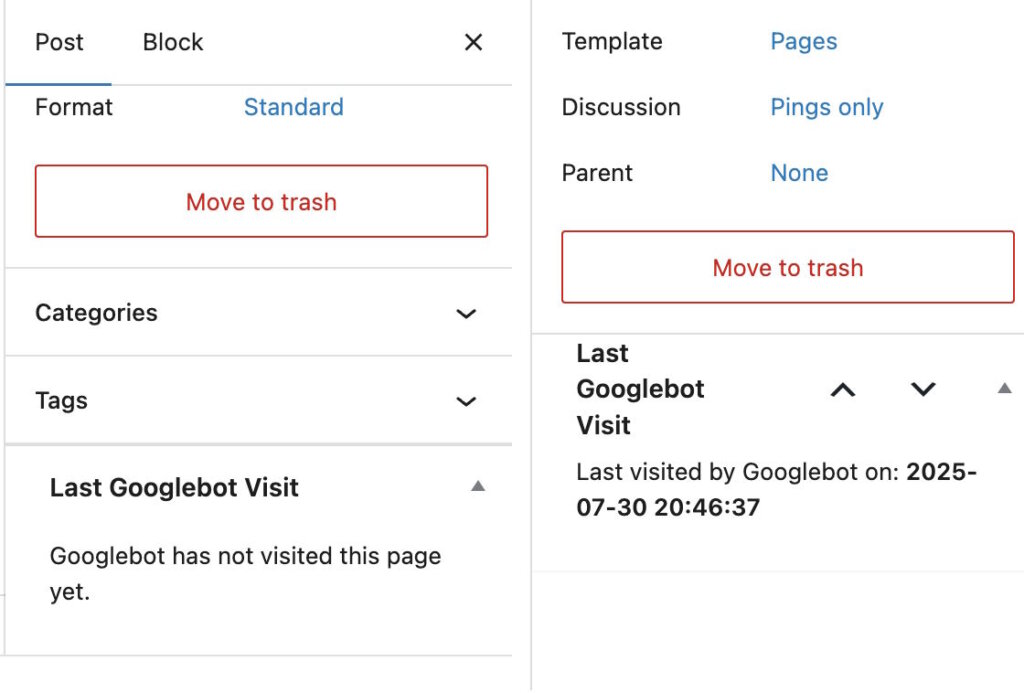Collapse the Last Googlebot Visit panel on the left
The width and height of the screenshot is (1024, 693).
click(478, 486)
